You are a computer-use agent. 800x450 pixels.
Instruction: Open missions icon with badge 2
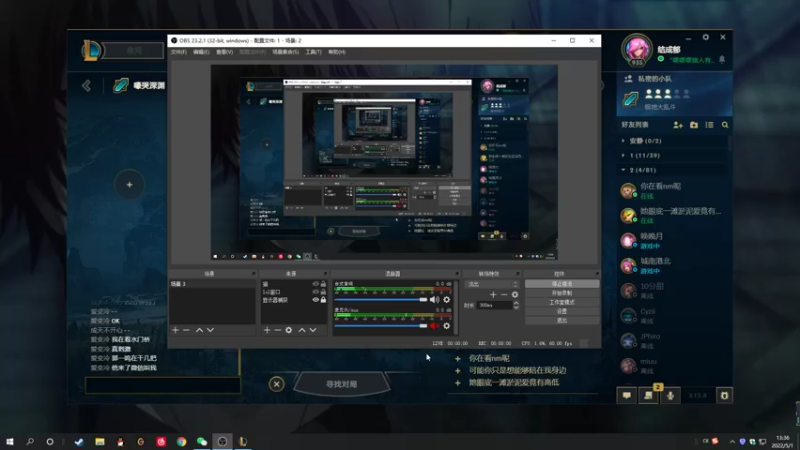pyautogui.click(x=648, y=395)
